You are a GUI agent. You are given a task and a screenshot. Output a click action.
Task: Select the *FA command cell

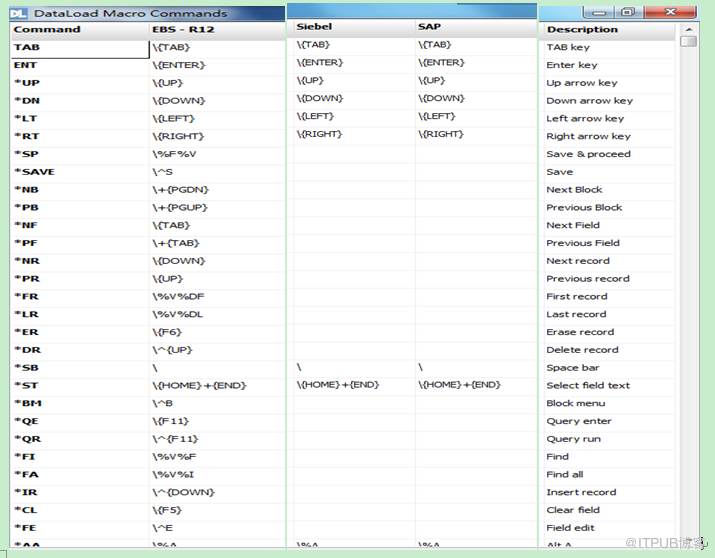80,474
